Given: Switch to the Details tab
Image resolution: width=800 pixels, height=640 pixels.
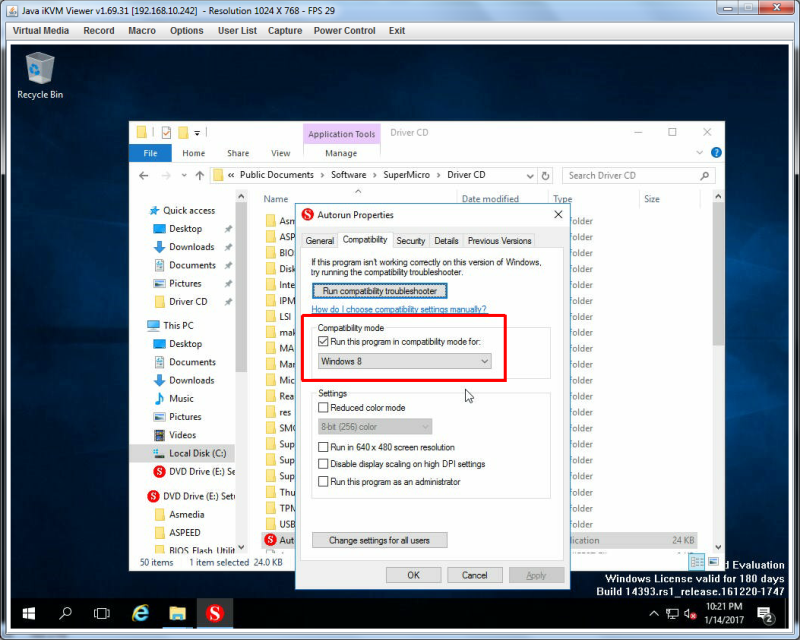Looking at the screenshot, I should pyautogui.click(x=446, y=241).
